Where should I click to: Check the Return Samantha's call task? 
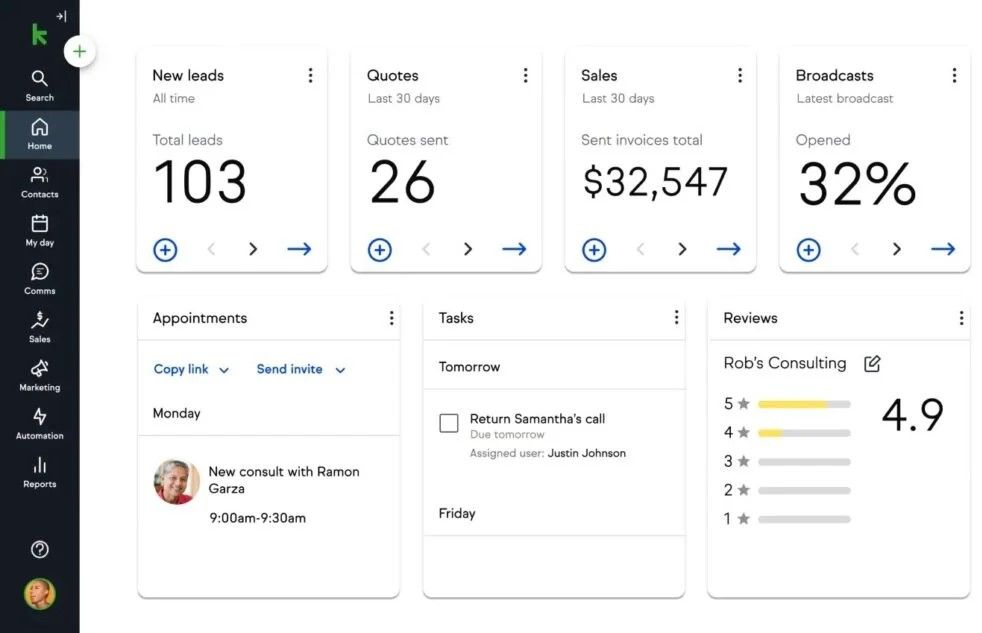coord(449,423)
